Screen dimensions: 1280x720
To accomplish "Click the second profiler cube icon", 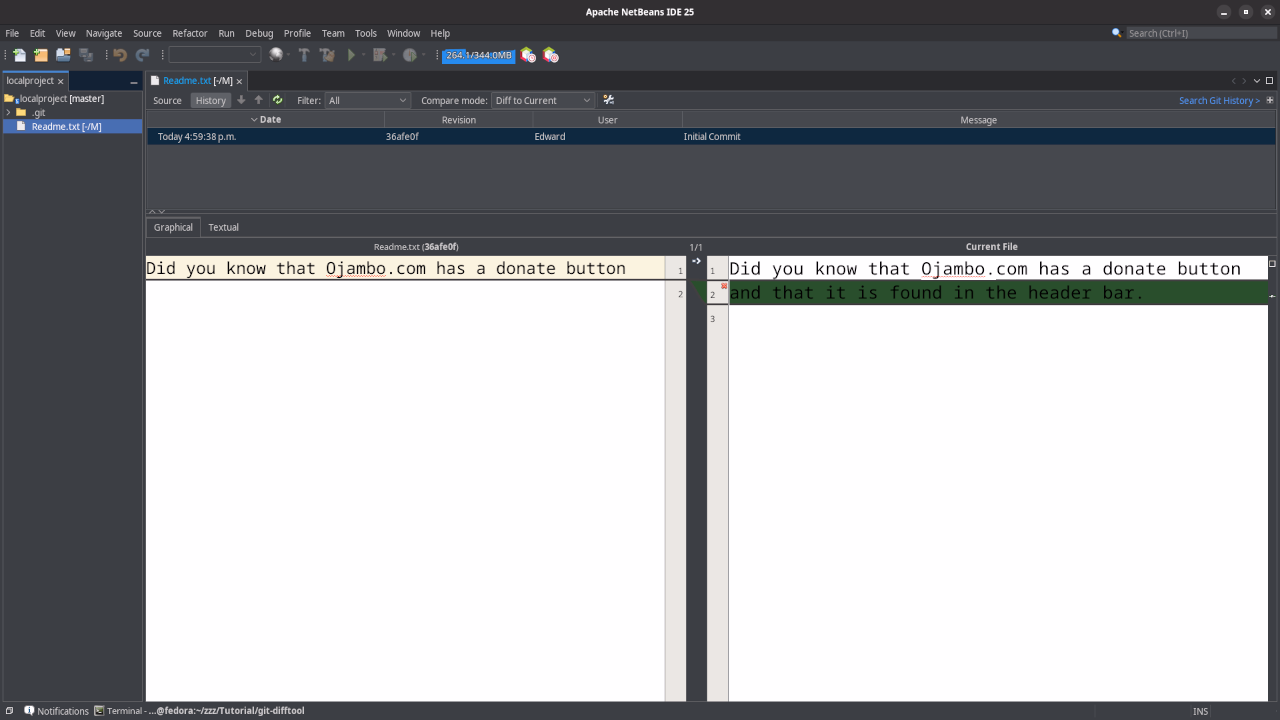I will pos(550,55).
